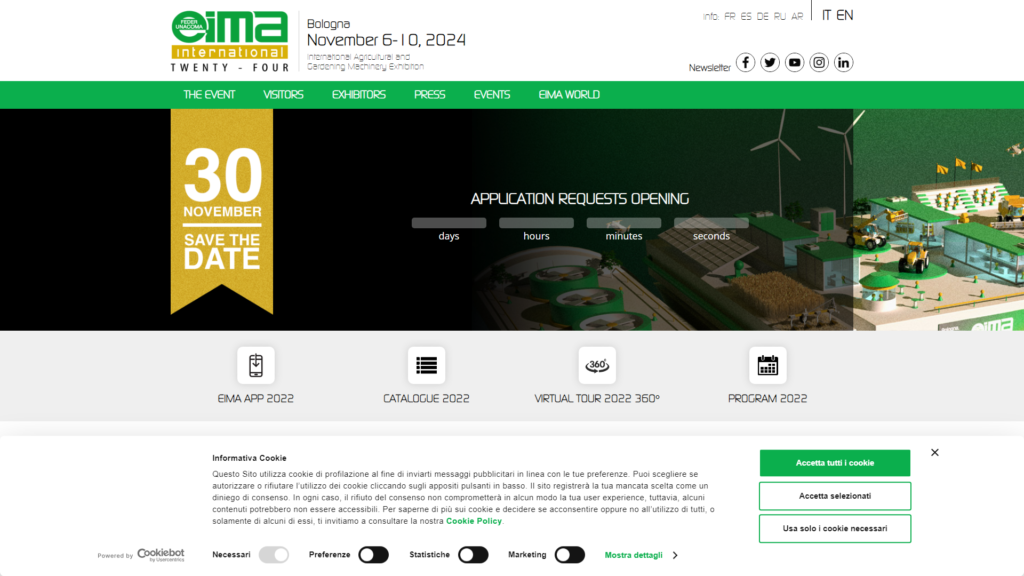Viewport: 1024px width, 576px height.
Task: Click the countdown seconds box
Action: click(x=711, y=223)
